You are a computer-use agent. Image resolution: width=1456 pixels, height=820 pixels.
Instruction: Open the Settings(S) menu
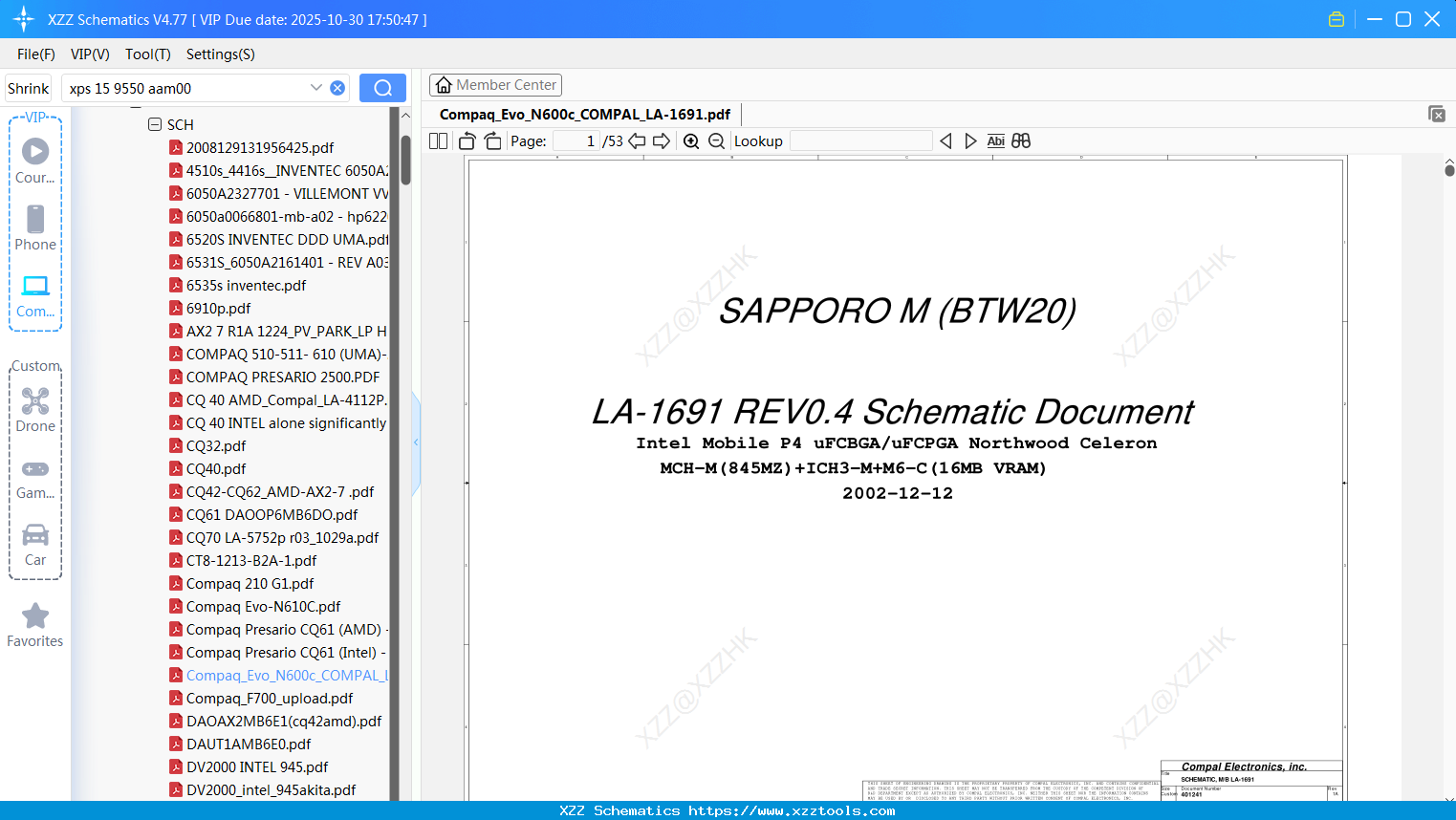(x=221, y=54)
